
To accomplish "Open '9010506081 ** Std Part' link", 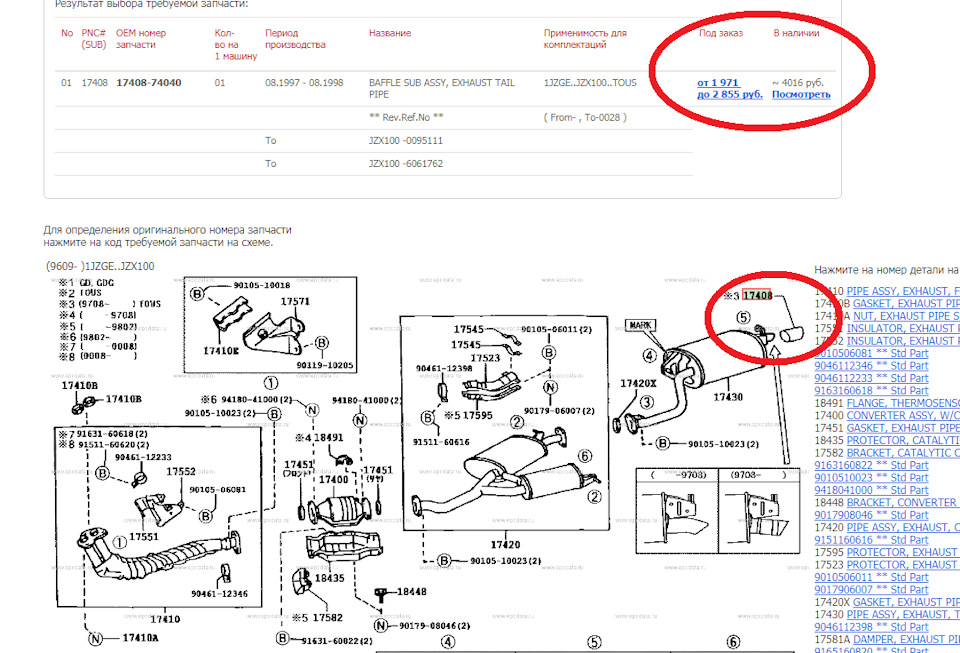I will (871, 354).
